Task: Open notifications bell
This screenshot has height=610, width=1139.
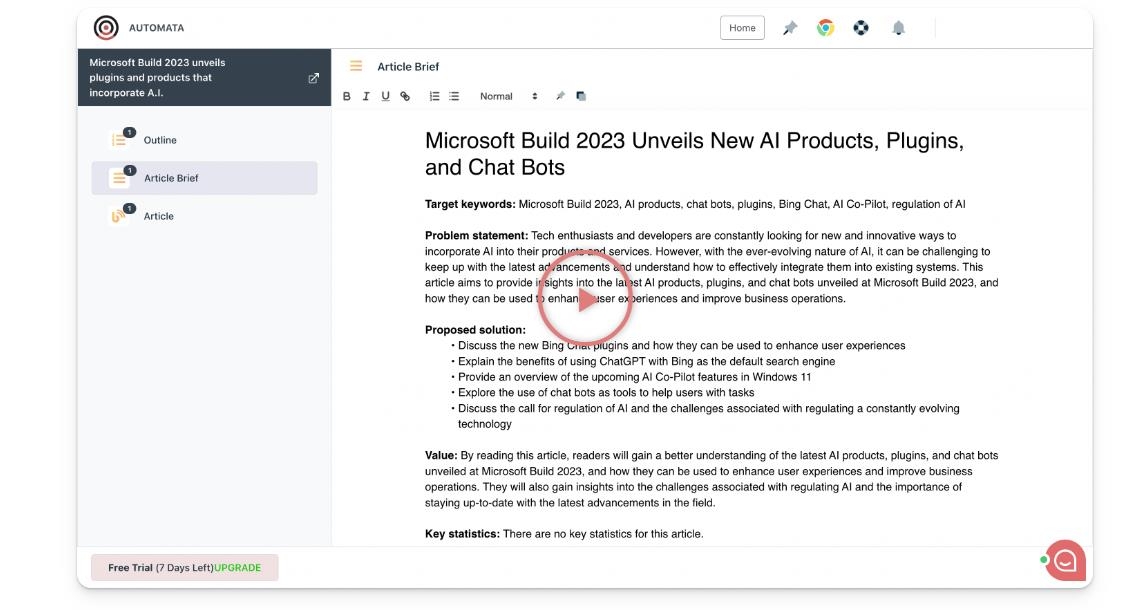Action: 899,28
